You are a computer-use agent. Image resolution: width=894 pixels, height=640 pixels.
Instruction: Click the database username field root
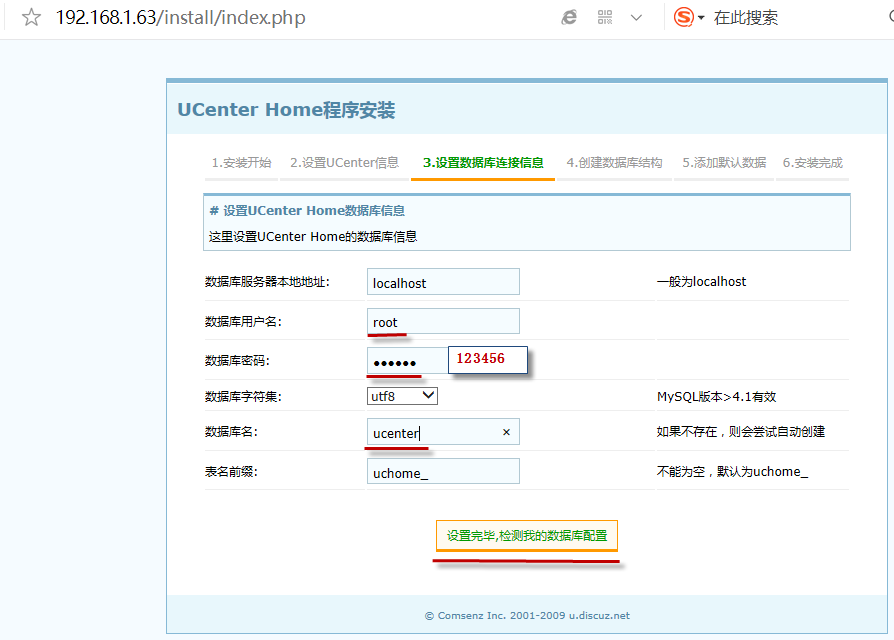[x=443, y=321]
